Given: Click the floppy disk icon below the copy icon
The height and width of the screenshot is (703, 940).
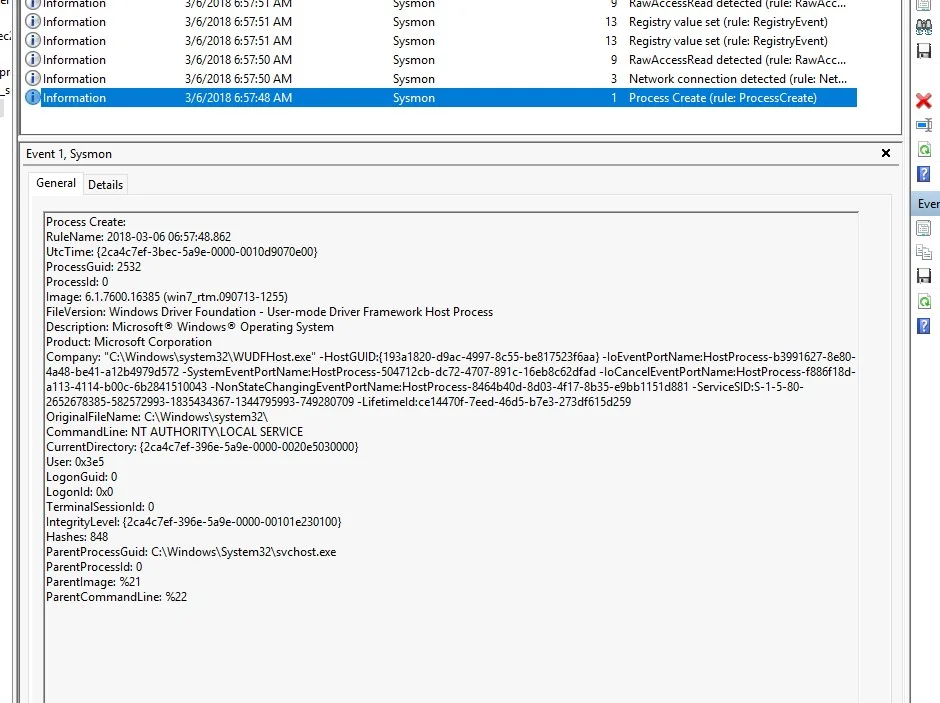Looking at the screenshot, I should (x=925, y=276).
